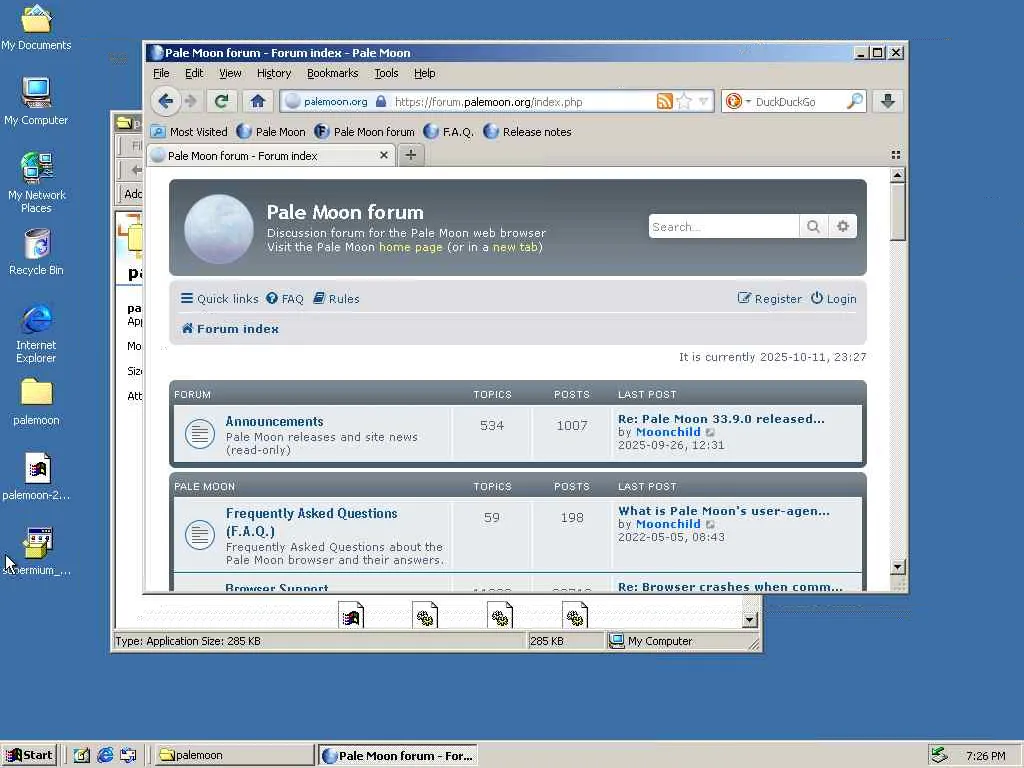Viewport: 1024px width, 768px height.
Task: Open the Help menu
Action: click(x=424, y=73)
